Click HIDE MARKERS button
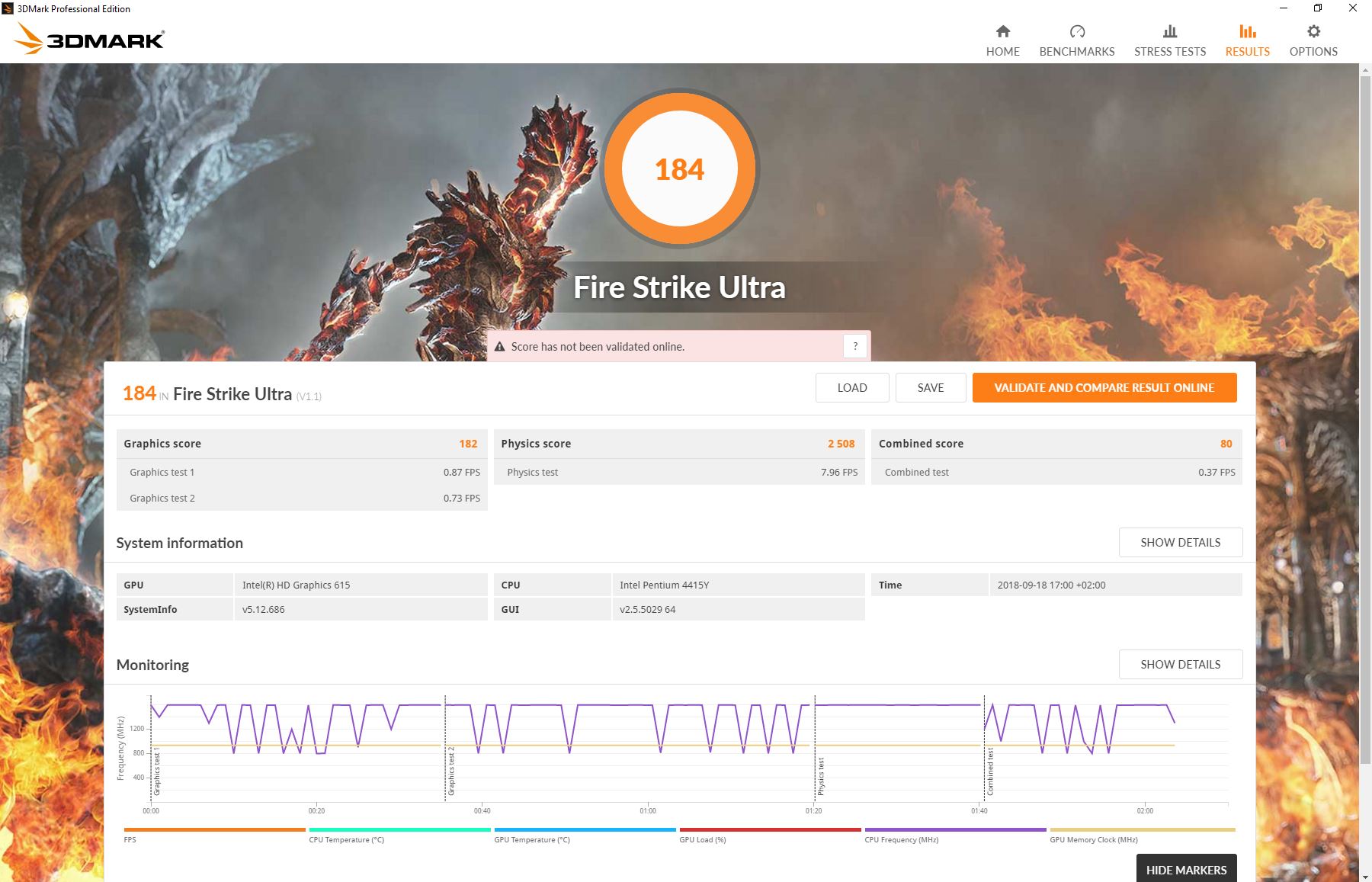Screen dimensions: 1372x882 (1186, 869)
